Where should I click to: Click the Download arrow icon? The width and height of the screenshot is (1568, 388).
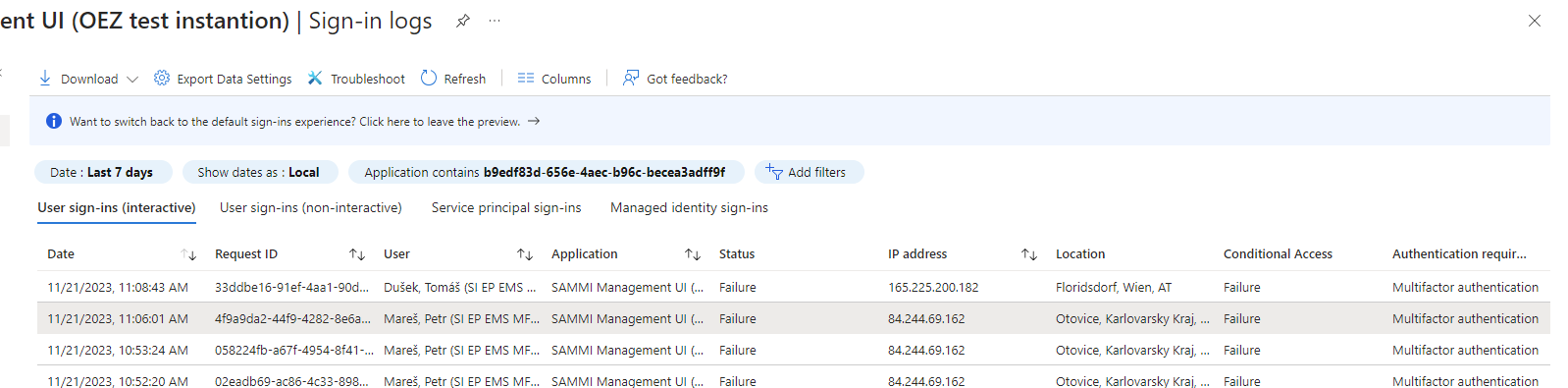(x=45, y=79)
